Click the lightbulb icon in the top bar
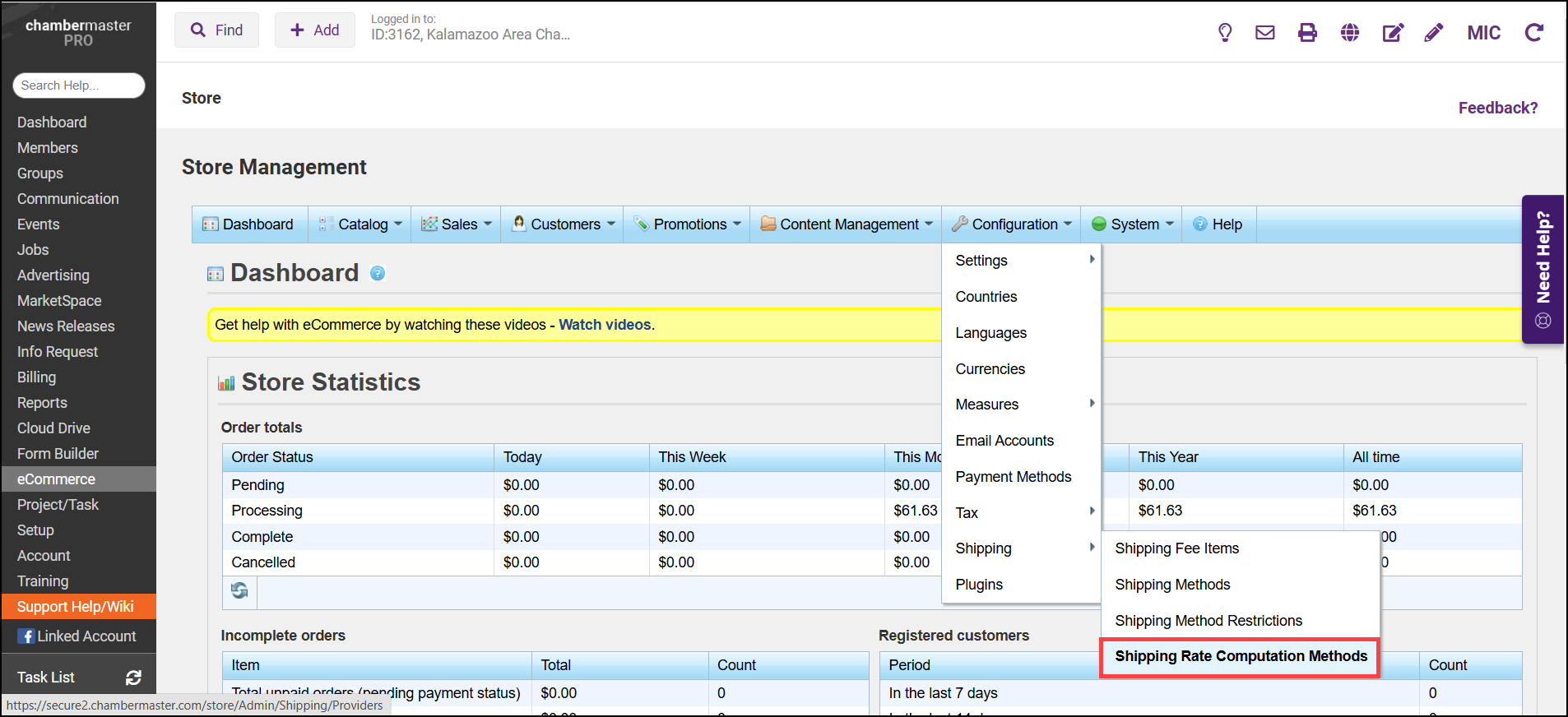 point(1224,33)
